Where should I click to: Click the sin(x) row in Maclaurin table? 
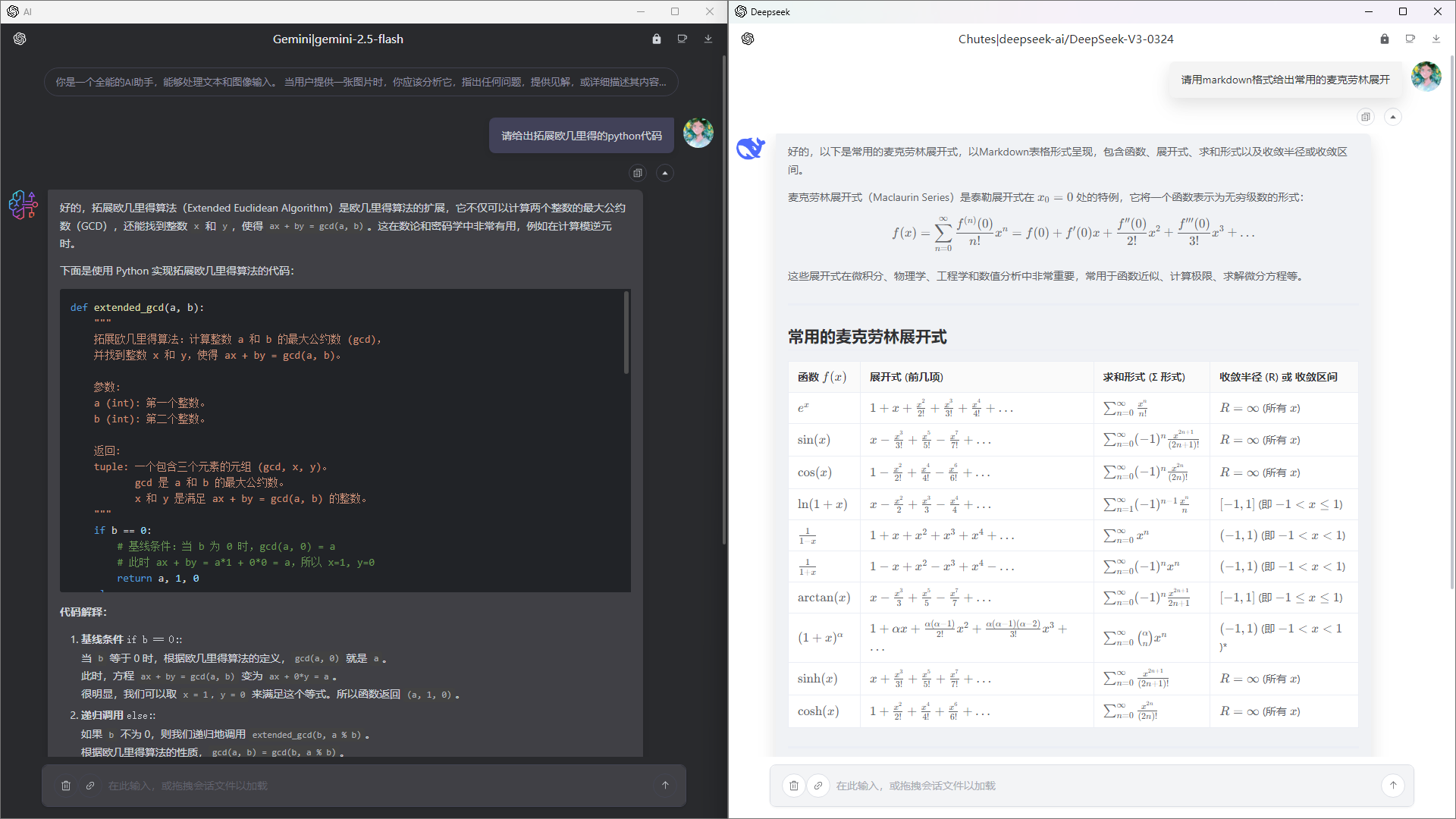coord(1073,440)
